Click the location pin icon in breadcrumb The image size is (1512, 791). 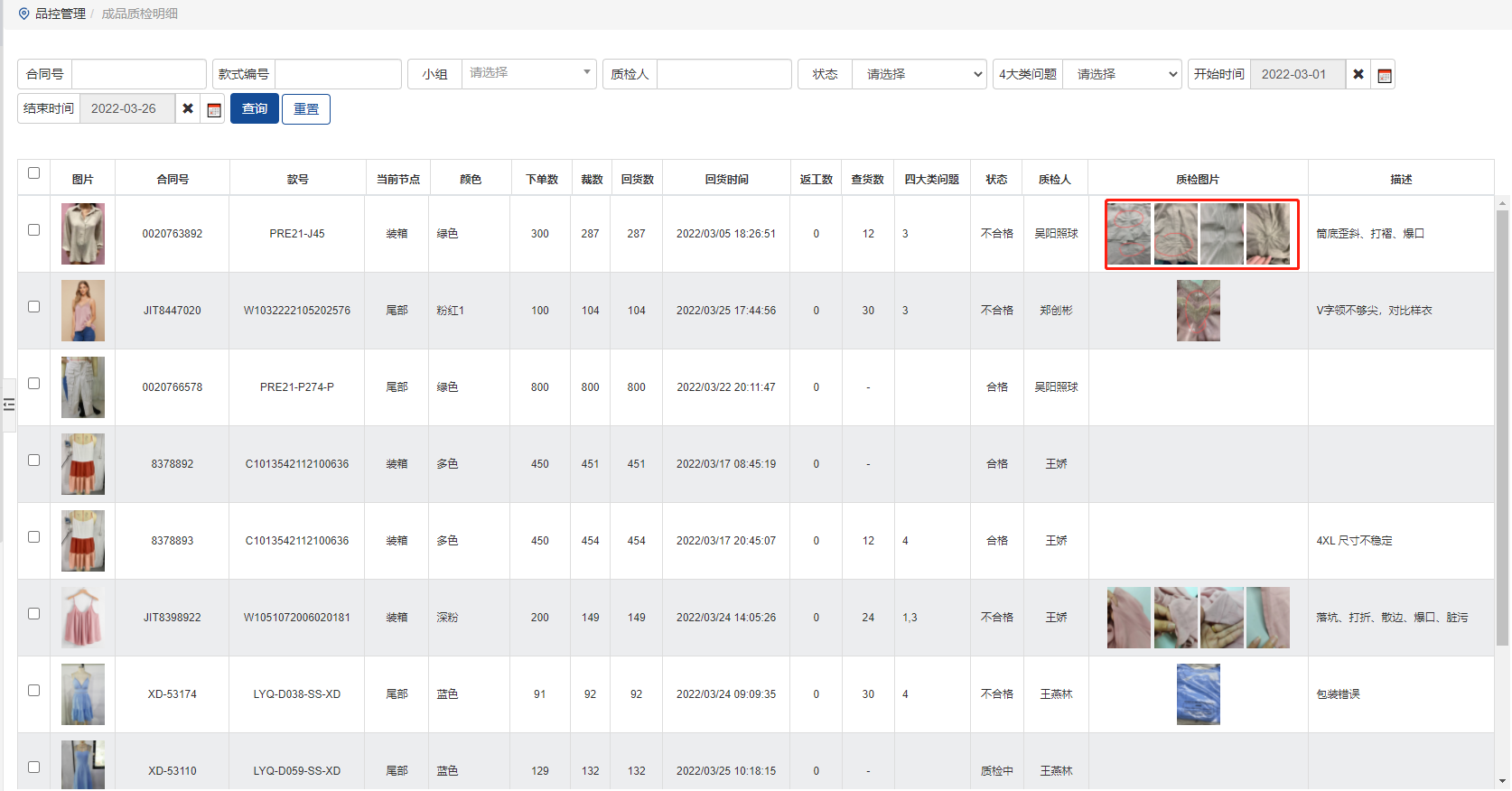point(24,14)
